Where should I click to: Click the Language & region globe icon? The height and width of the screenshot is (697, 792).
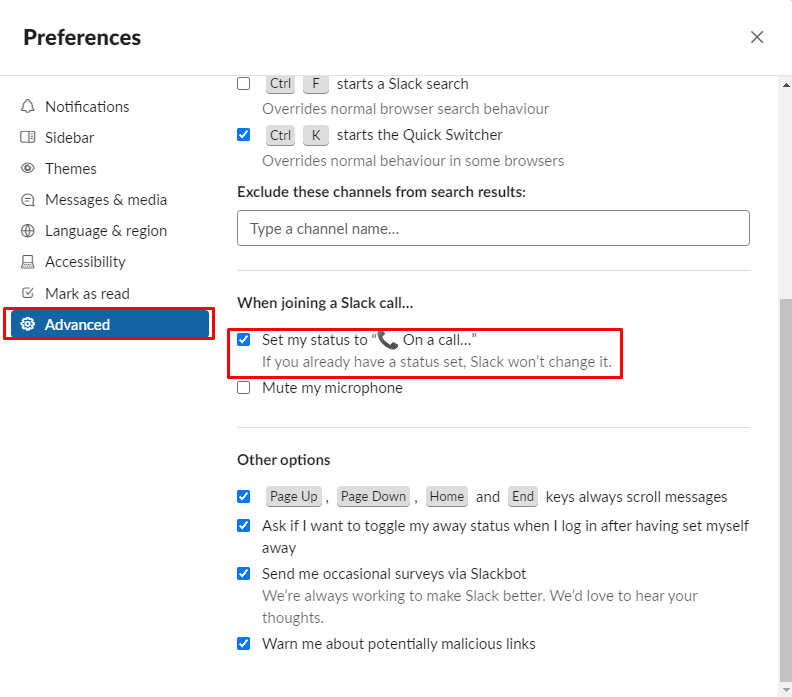pos(27,231)
